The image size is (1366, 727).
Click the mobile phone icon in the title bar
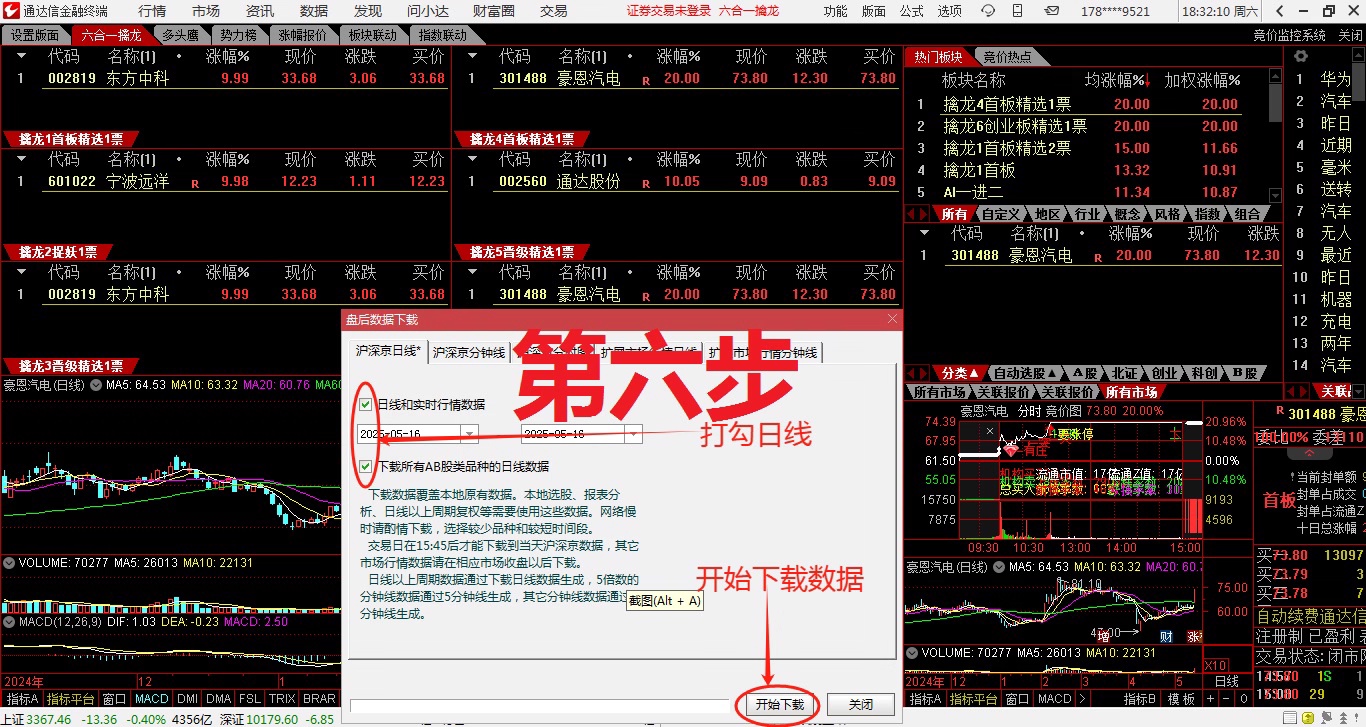pyautogui.click(x=1017, y=10)
